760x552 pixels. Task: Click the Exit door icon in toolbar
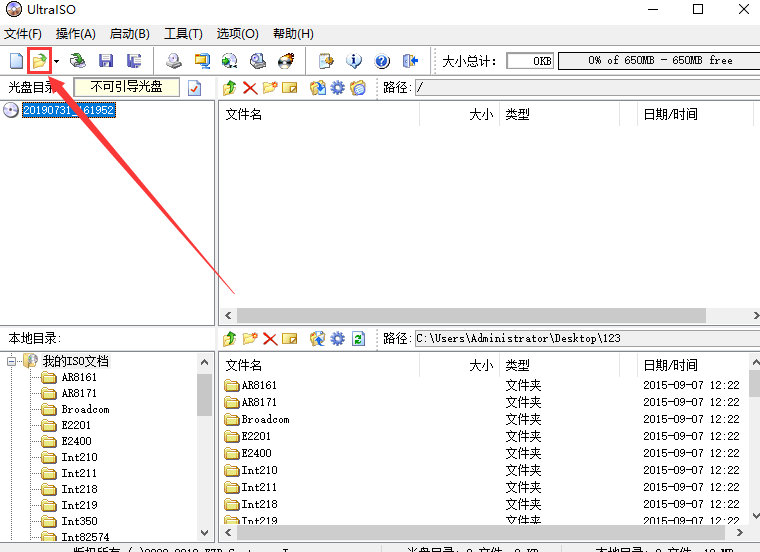point(410,61)
